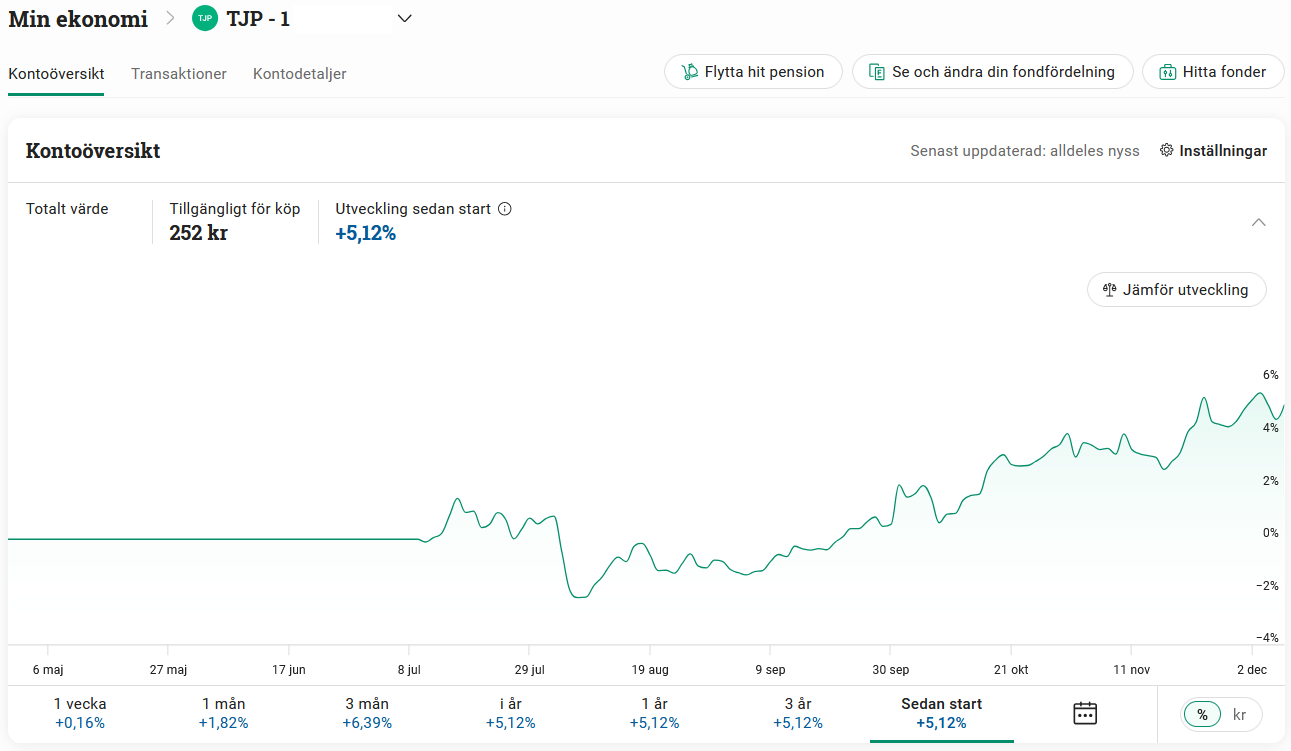
Task: Open the Kontodetaljer tab
Action: point(299,74)
